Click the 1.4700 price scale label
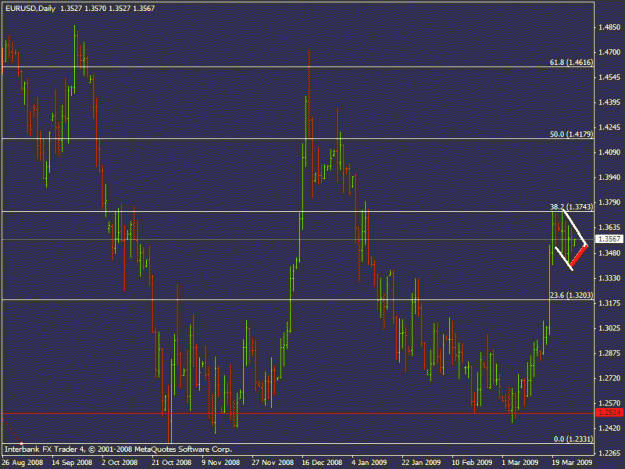625x469 pixels. 609,52
